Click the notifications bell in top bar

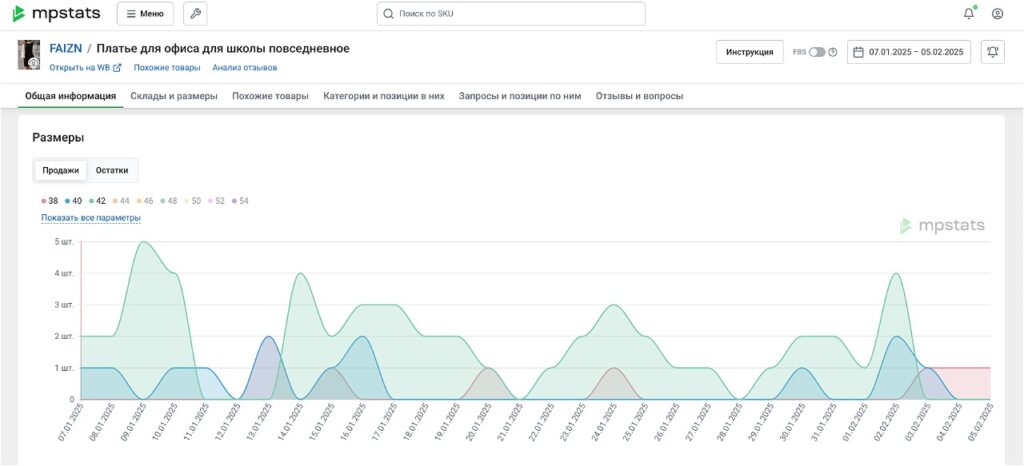(x=968, y=14)
